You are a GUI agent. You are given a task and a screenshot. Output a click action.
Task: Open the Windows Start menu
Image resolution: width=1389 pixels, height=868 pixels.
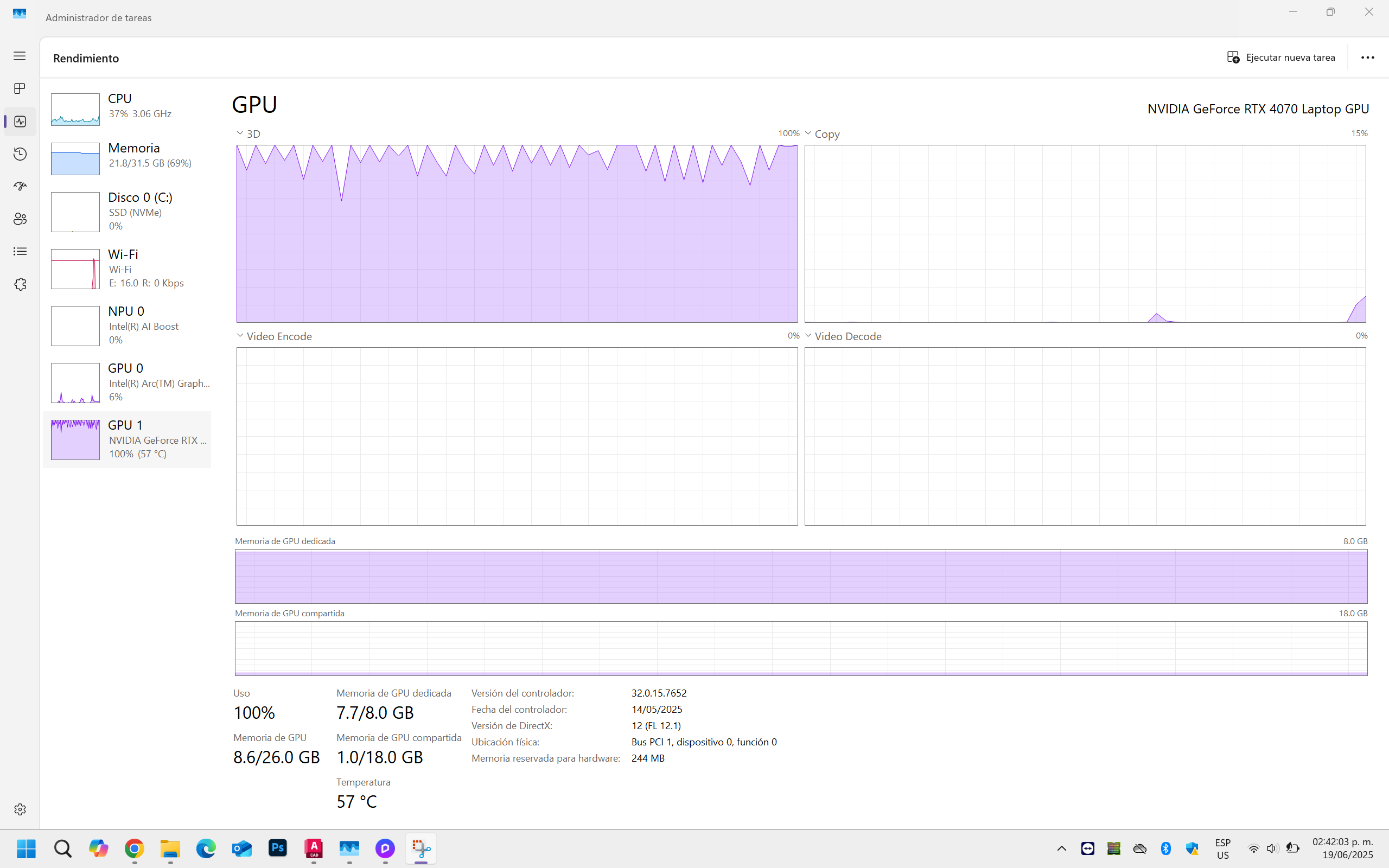point(27,848)
